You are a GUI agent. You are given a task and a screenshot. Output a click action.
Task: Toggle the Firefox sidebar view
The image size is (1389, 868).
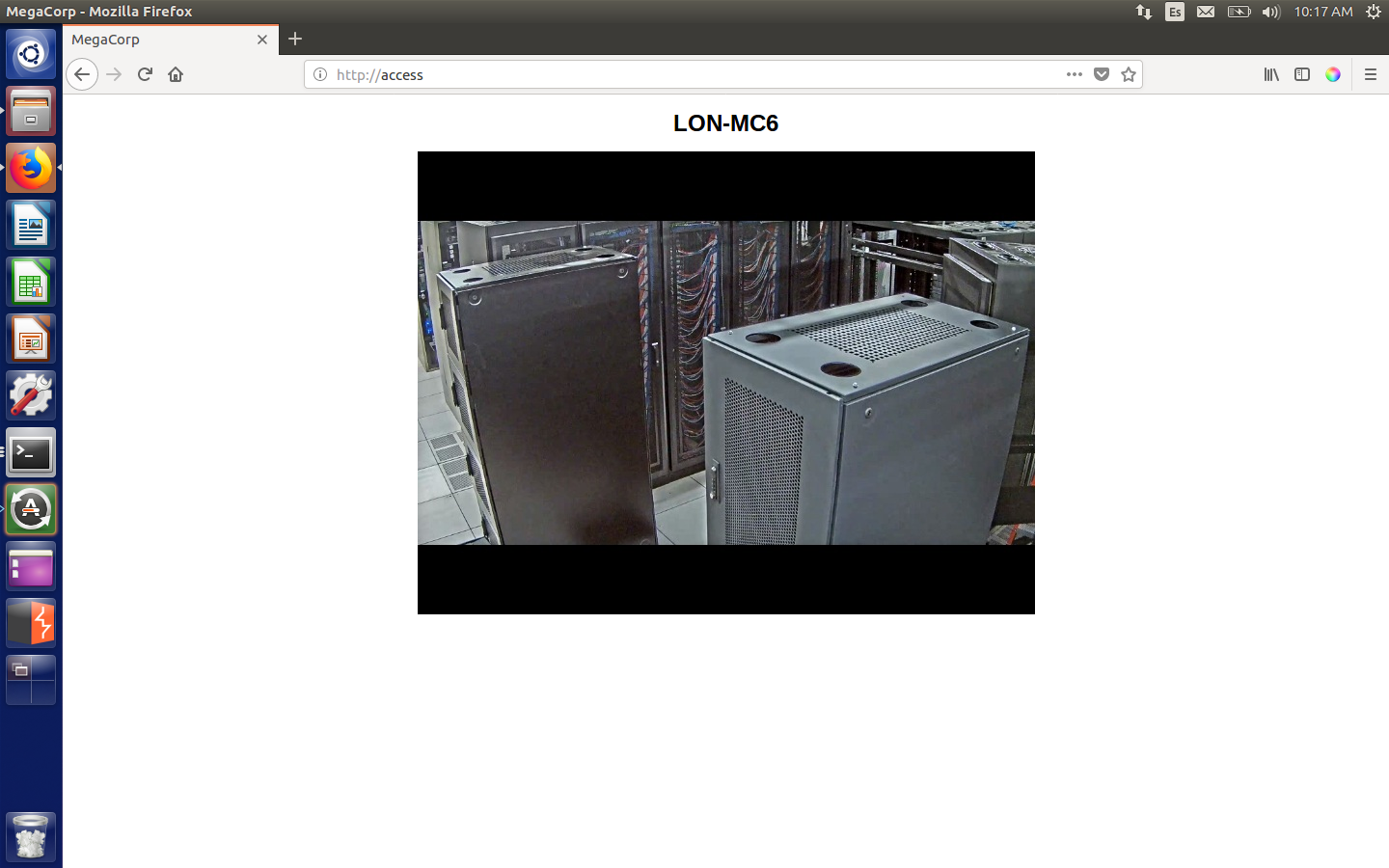click(1302, 74)
